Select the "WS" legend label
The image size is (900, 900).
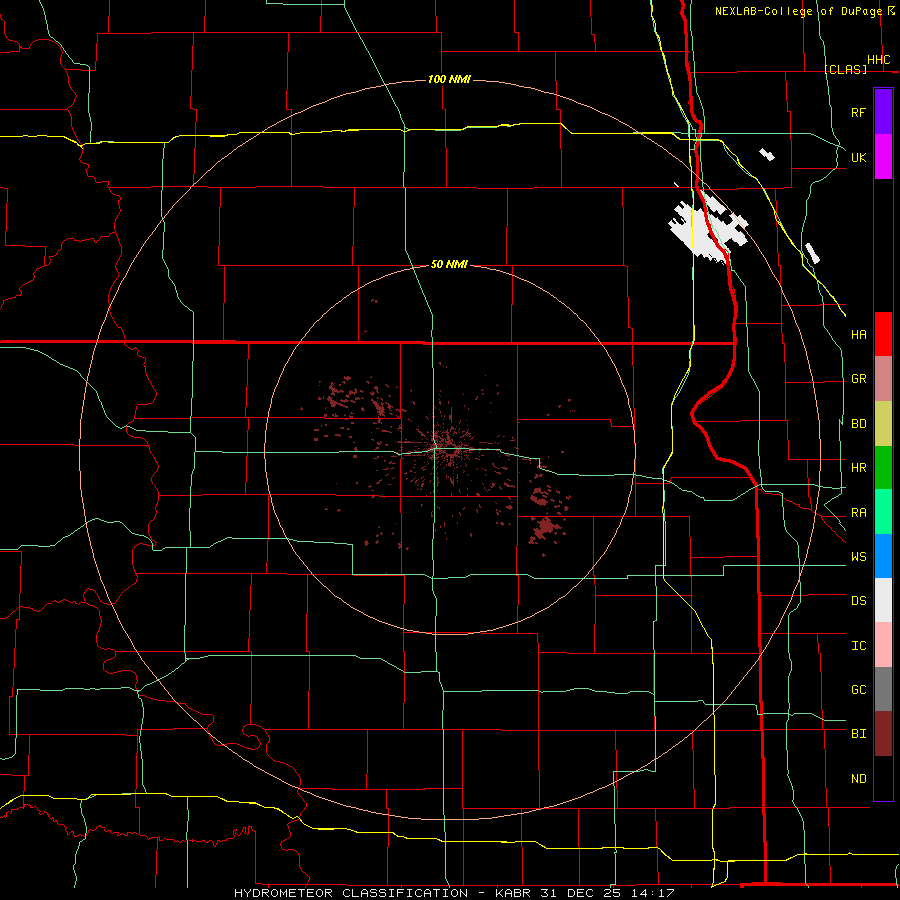pyautogui.click(x=858, y=557)
